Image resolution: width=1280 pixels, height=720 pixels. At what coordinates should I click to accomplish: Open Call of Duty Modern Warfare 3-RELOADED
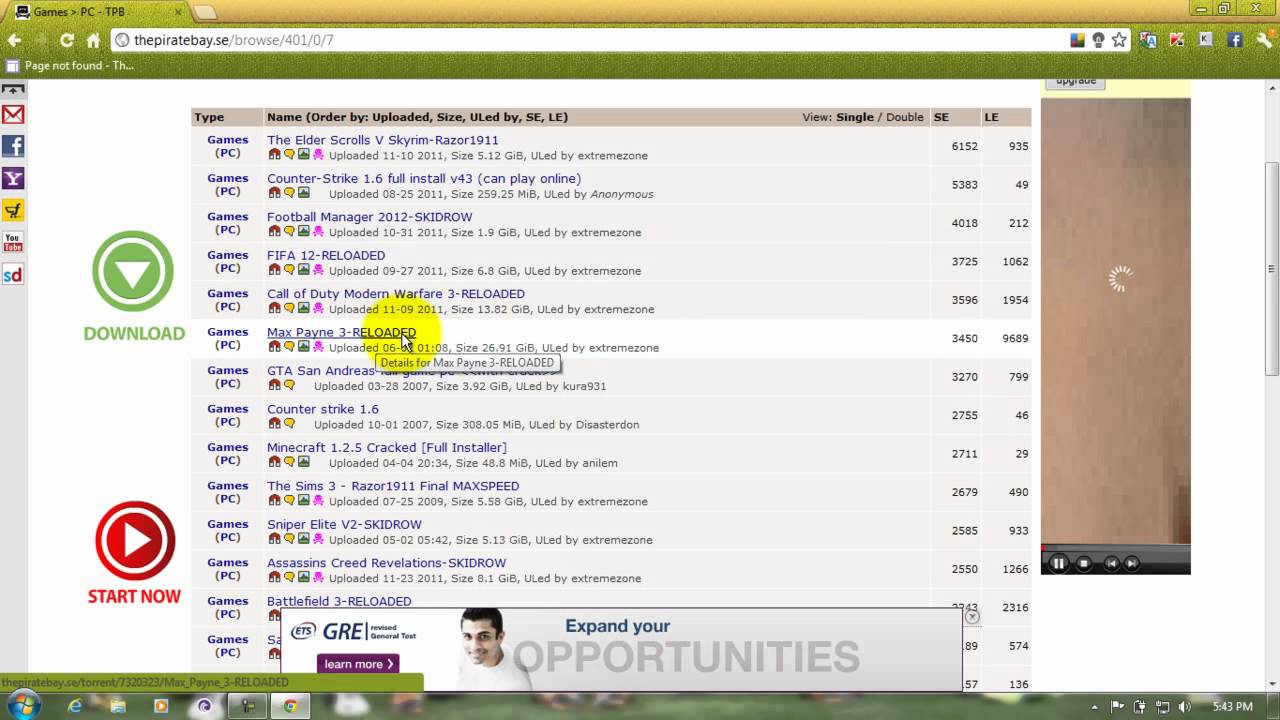(x=396, y=294)
